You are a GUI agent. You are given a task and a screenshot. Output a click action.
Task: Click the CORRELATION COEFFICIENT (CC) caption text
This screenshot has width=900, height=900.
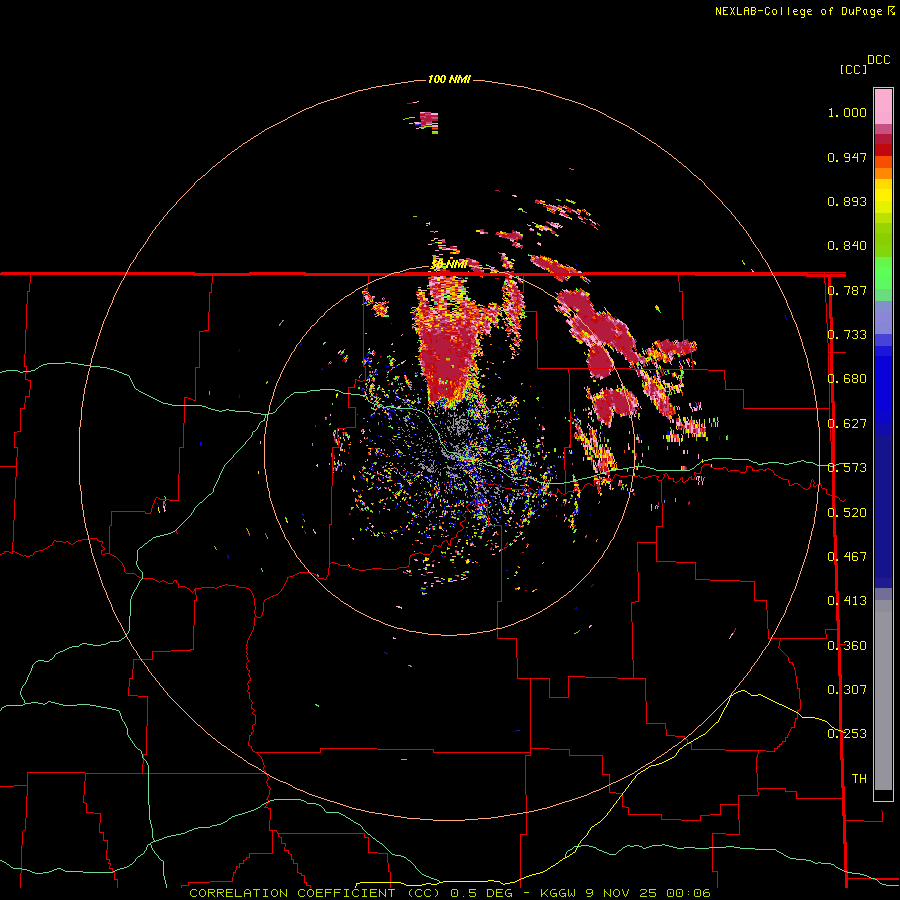coord(315,893)
